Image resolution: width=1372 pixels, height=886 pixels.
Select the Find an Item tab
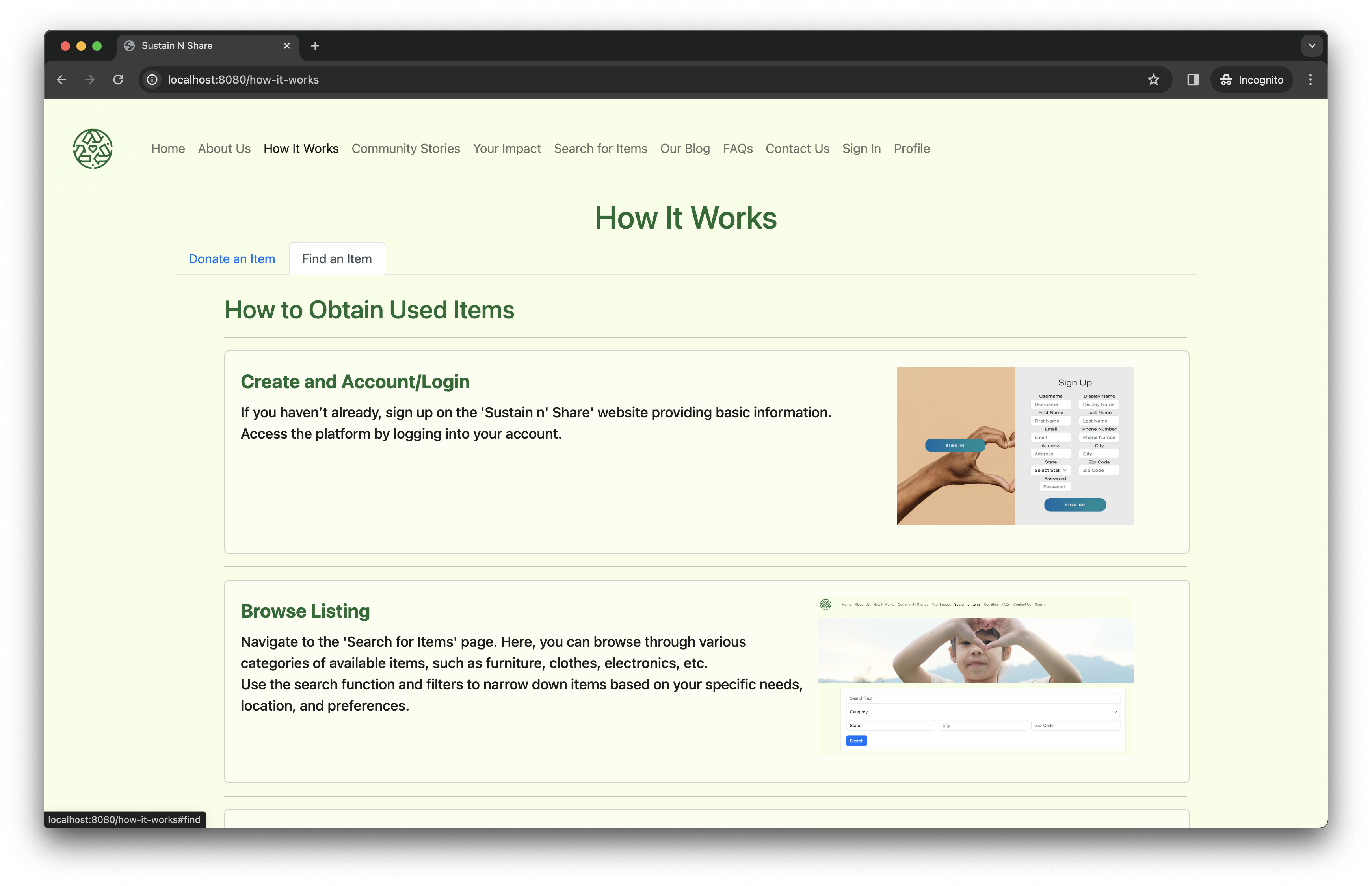pos(337,259)
